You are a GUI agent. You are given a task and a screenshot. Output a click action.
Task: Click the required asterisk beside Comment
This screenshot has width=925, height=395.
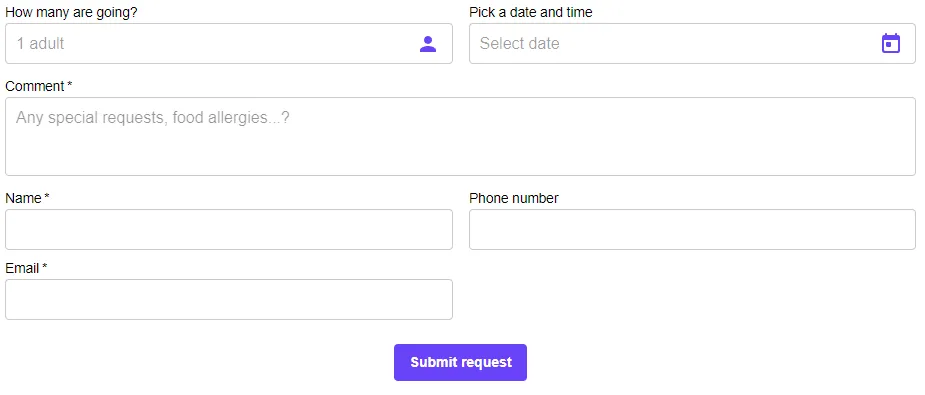70,85
